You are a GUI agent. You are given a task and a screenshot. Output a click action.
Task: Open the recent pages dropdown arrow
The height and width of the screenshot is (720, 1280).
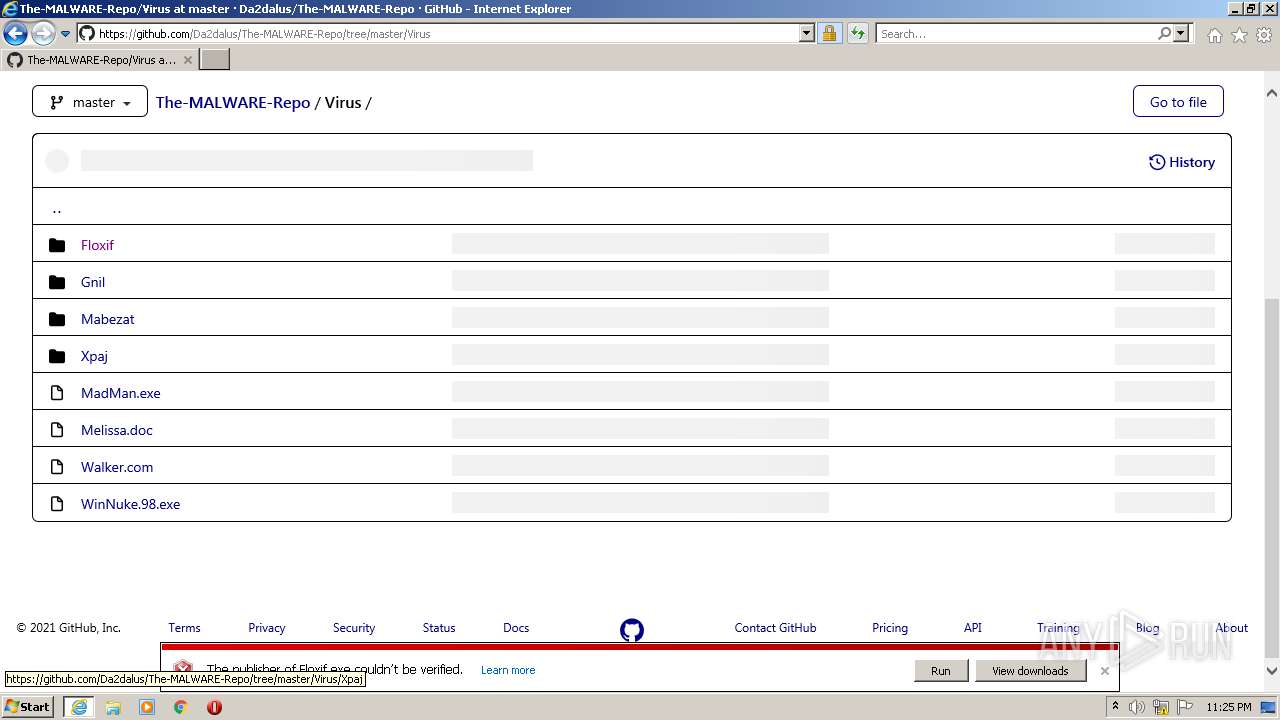[x=65, y=34]
